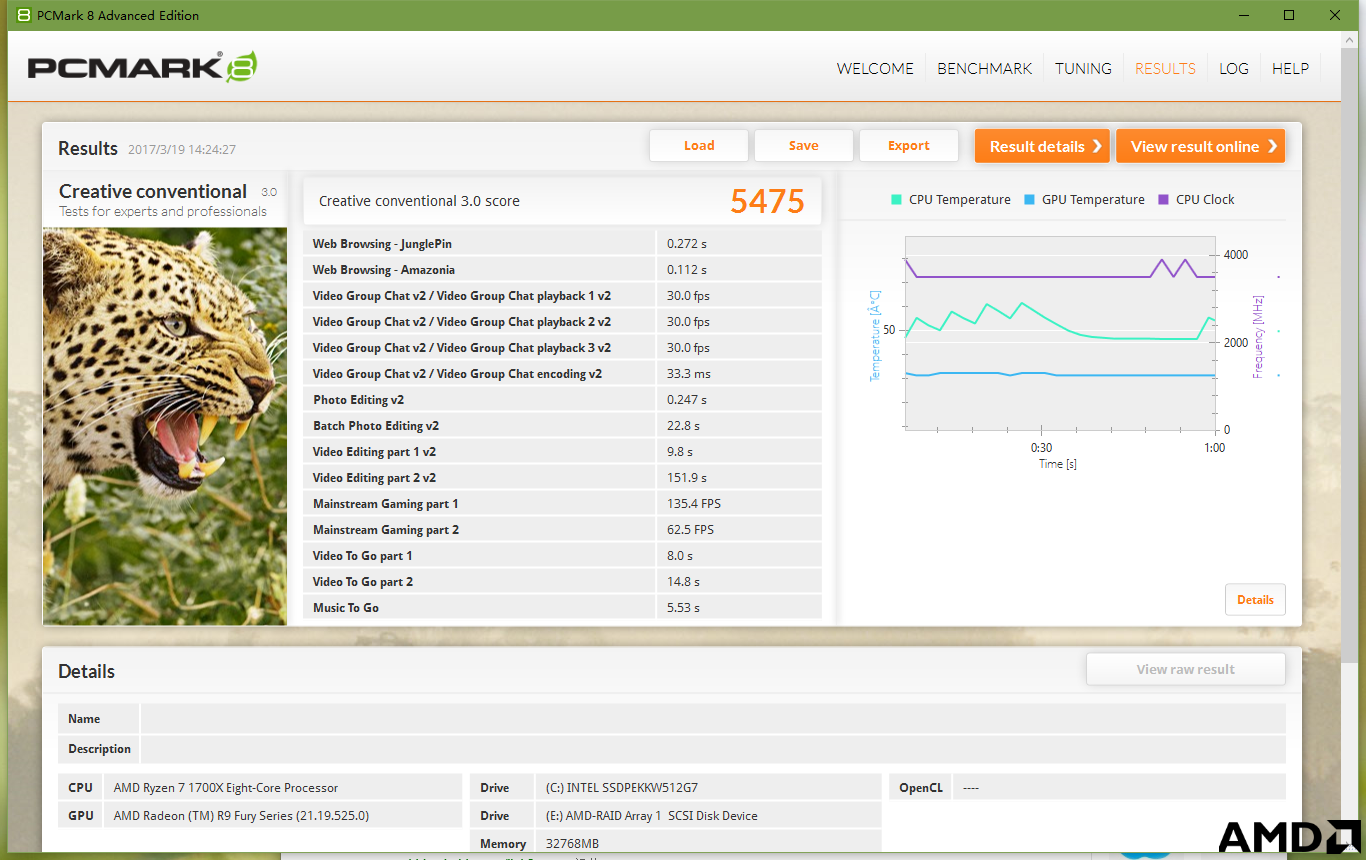
Task: Click the Description field in Details
Action: pos(712,749)
